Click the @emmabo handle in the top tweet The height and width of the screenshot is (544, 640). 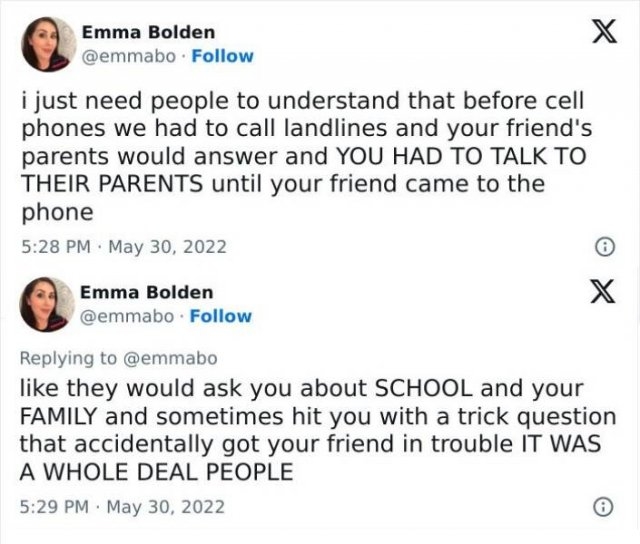pos(128,56)
